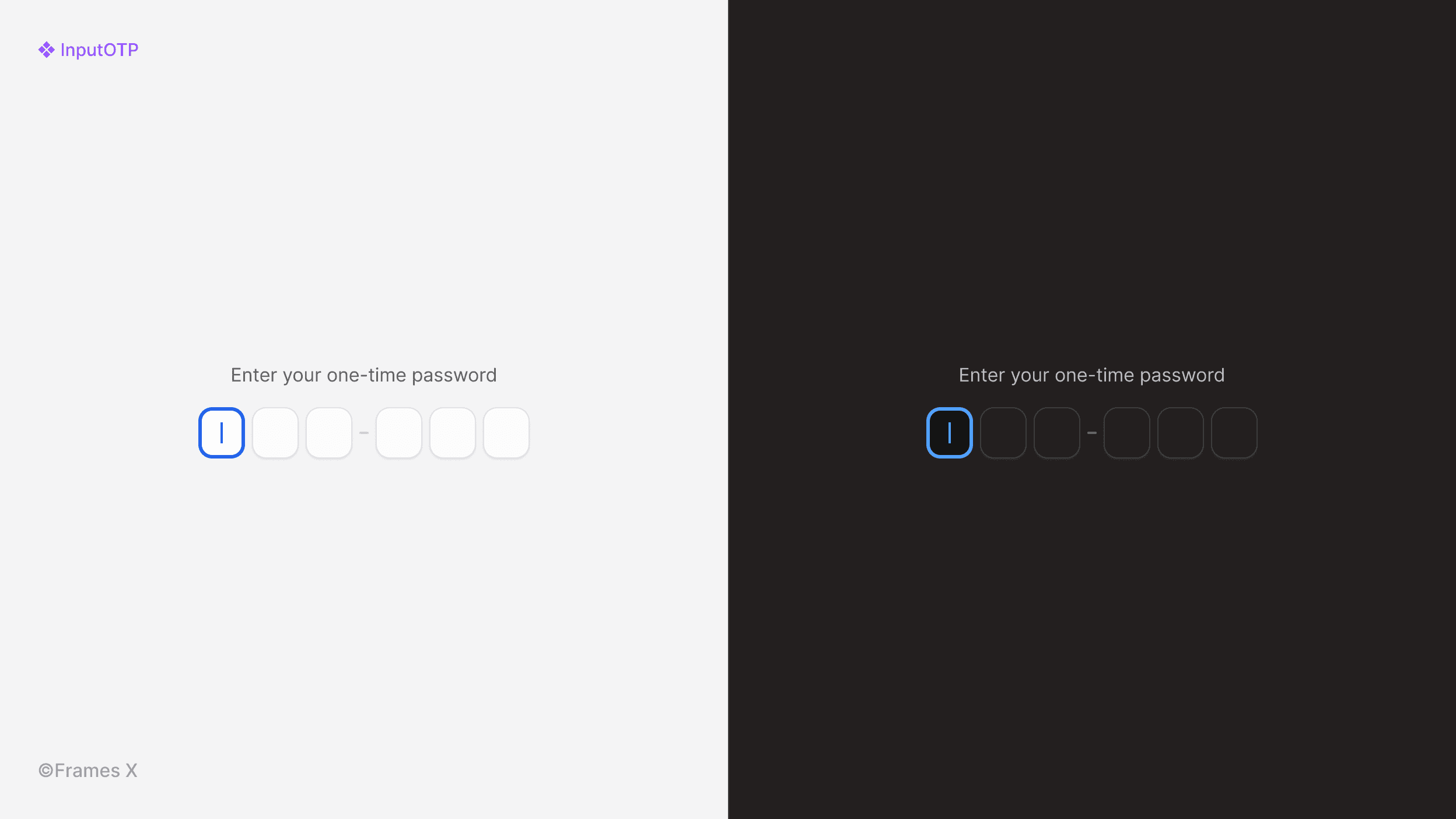Click the light panel one-time password label

click(364, 375)
